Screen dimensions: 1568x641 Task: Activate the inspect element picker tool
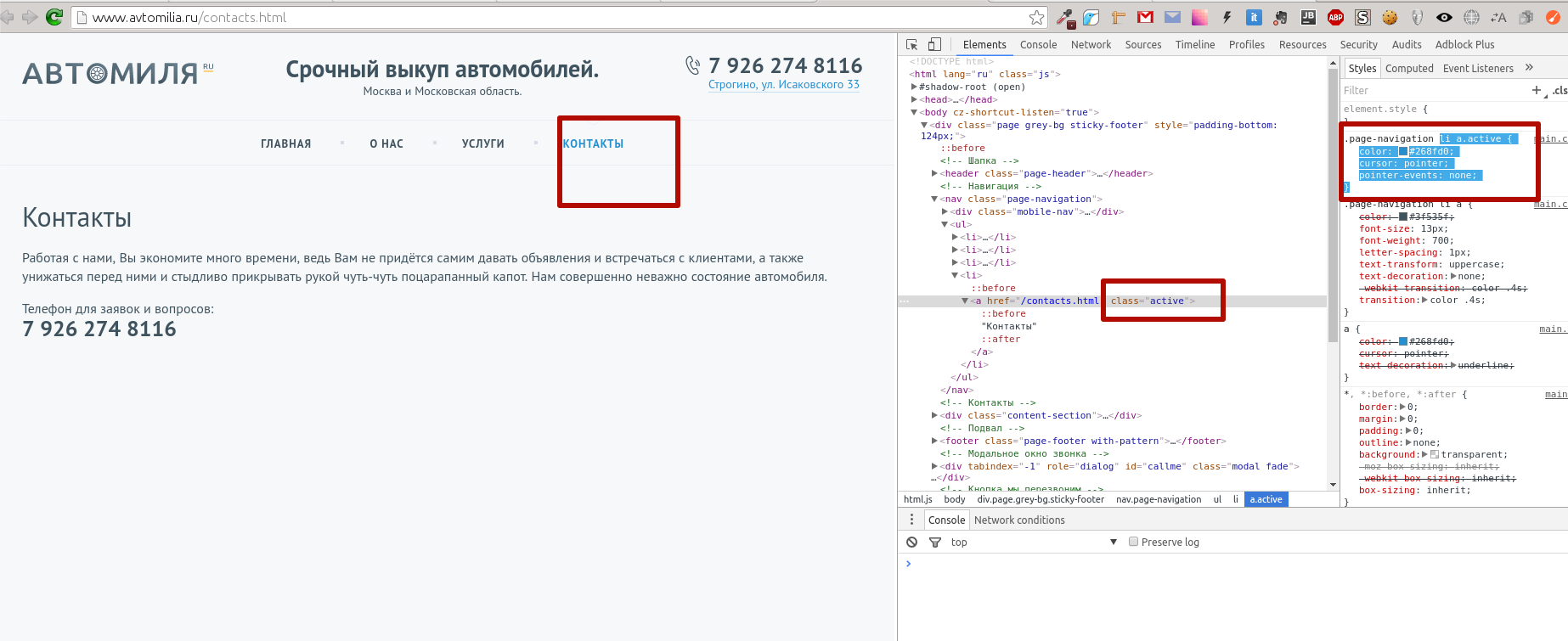[x=912, y=45]
